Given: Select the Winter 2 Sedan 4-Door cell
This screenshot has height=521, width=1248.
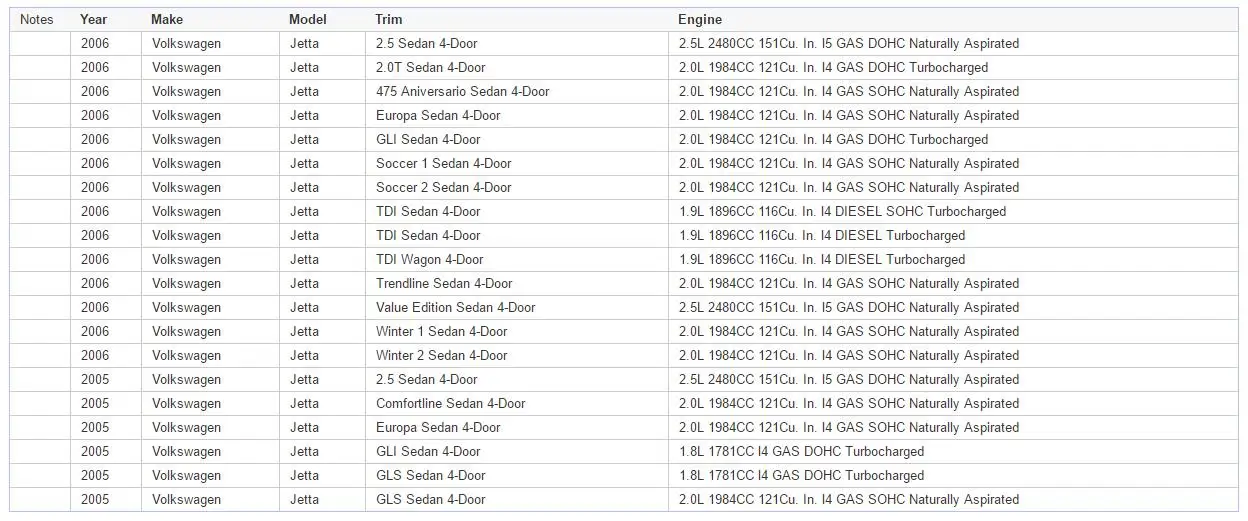Looking at the screenshot, I should tap(517, 356).
